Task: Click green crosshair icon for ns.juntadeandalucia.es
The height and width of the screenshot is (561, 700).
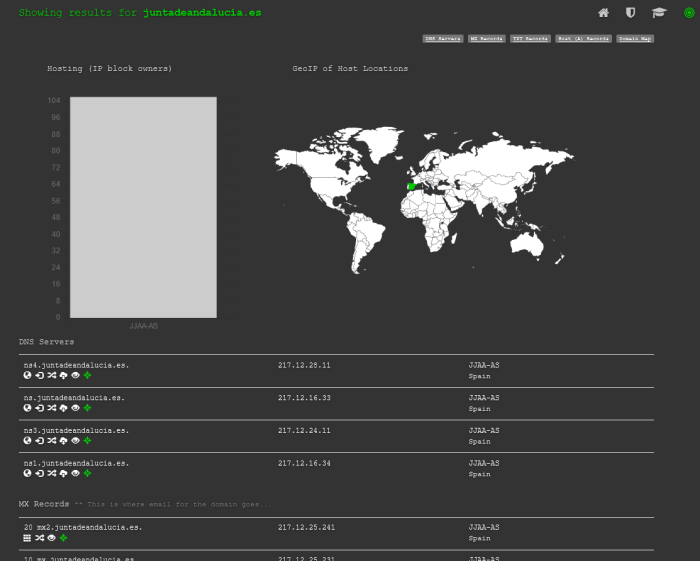Action: [x=88, y=408]
